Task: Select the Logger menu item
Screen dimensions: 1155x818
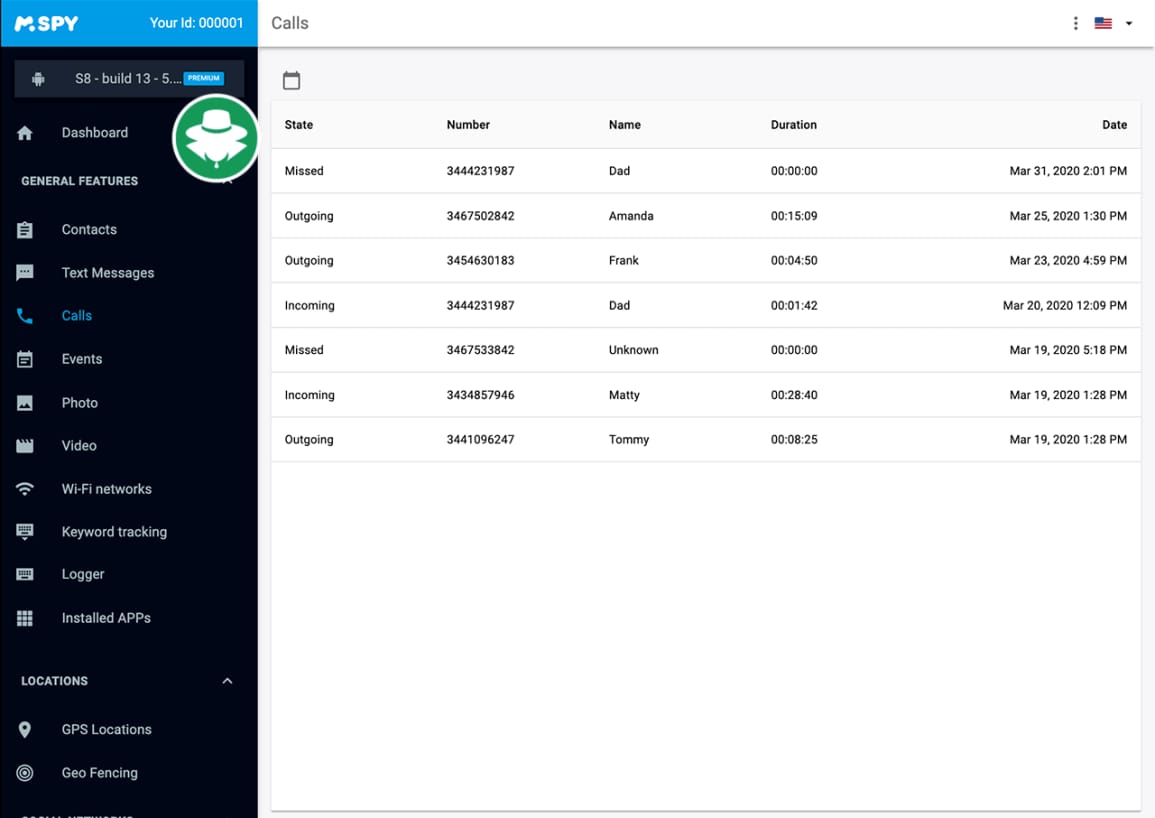Action: click(83, 575)
